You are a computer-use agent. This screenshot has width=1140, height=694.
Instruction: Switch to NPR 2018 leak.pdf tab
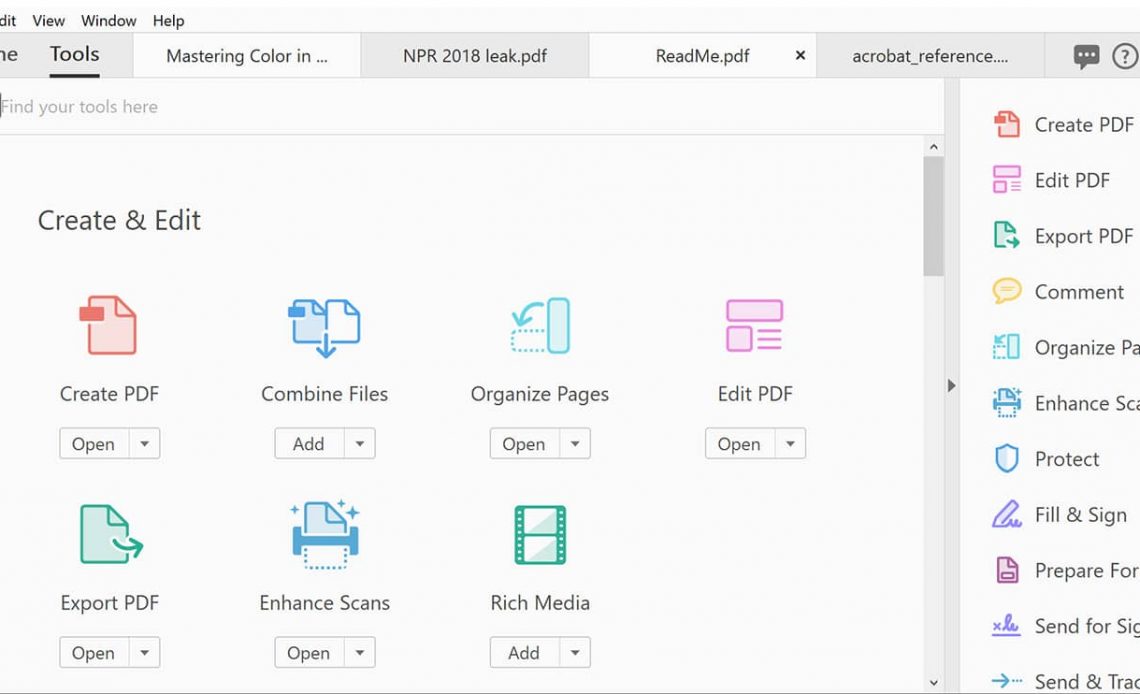pos(475,56)
